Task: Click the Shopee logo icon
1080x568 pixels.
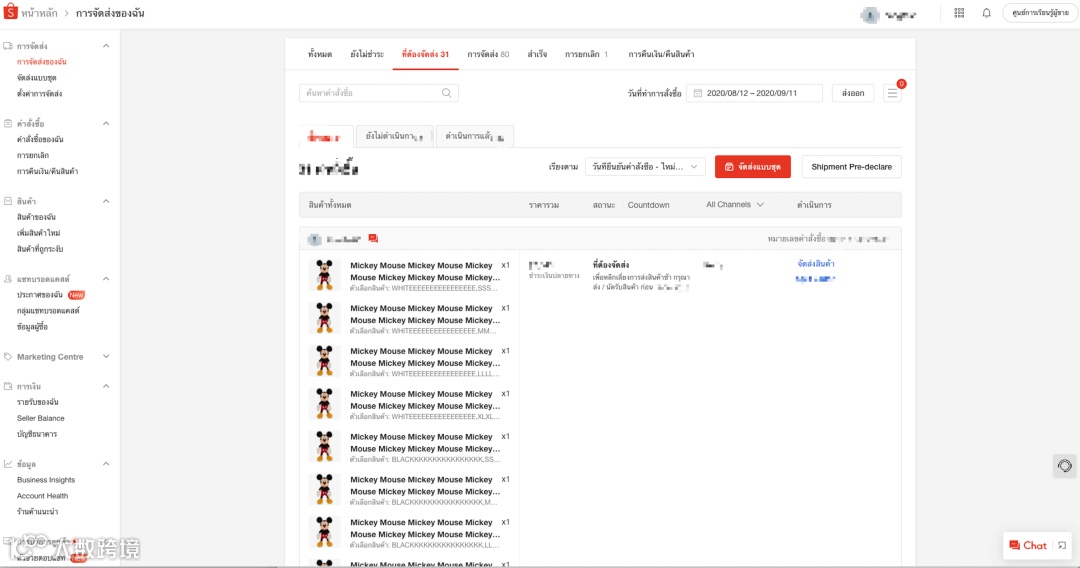Action: coord(10,12)
